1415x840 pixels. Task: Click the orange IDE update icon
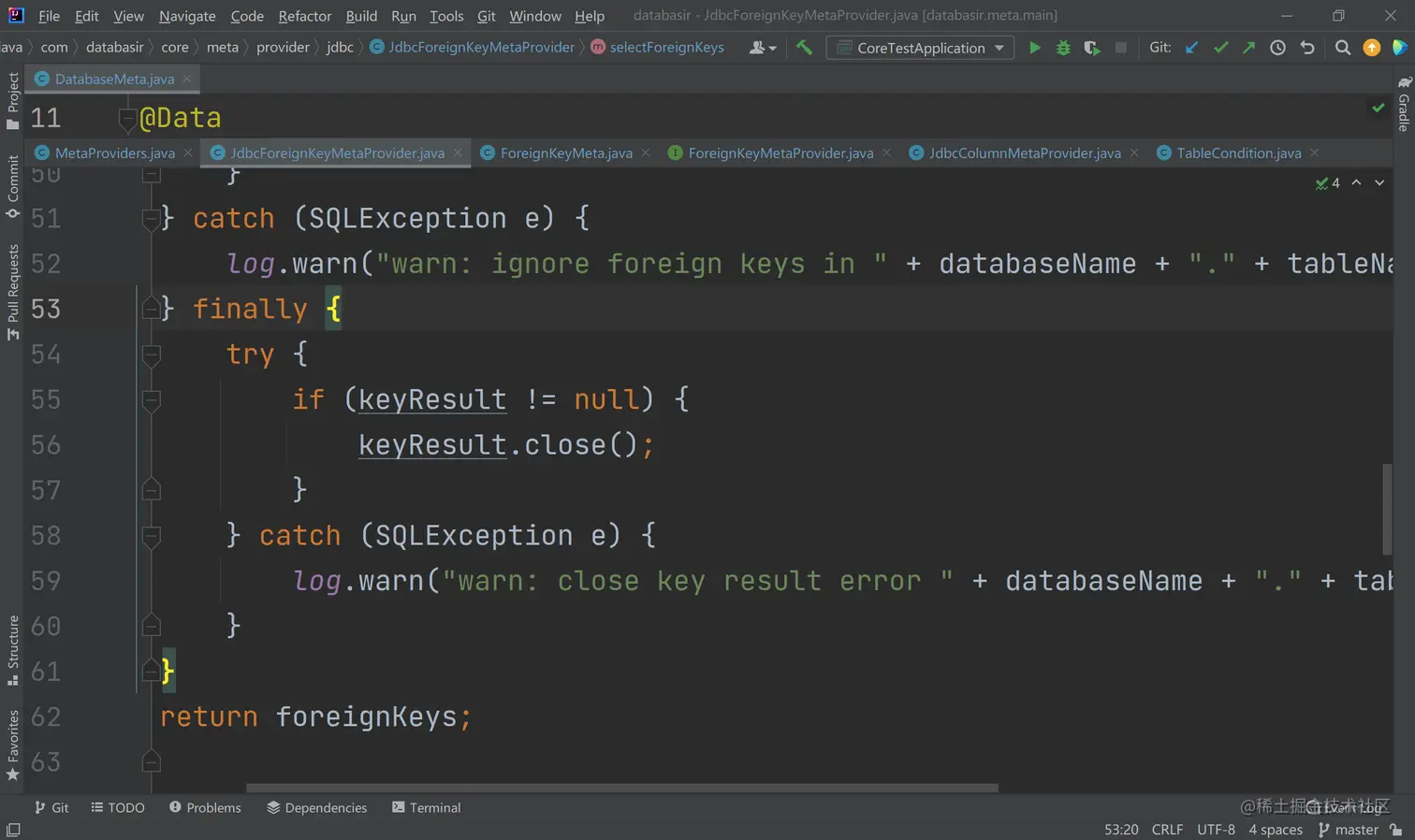coord(1371,48)
